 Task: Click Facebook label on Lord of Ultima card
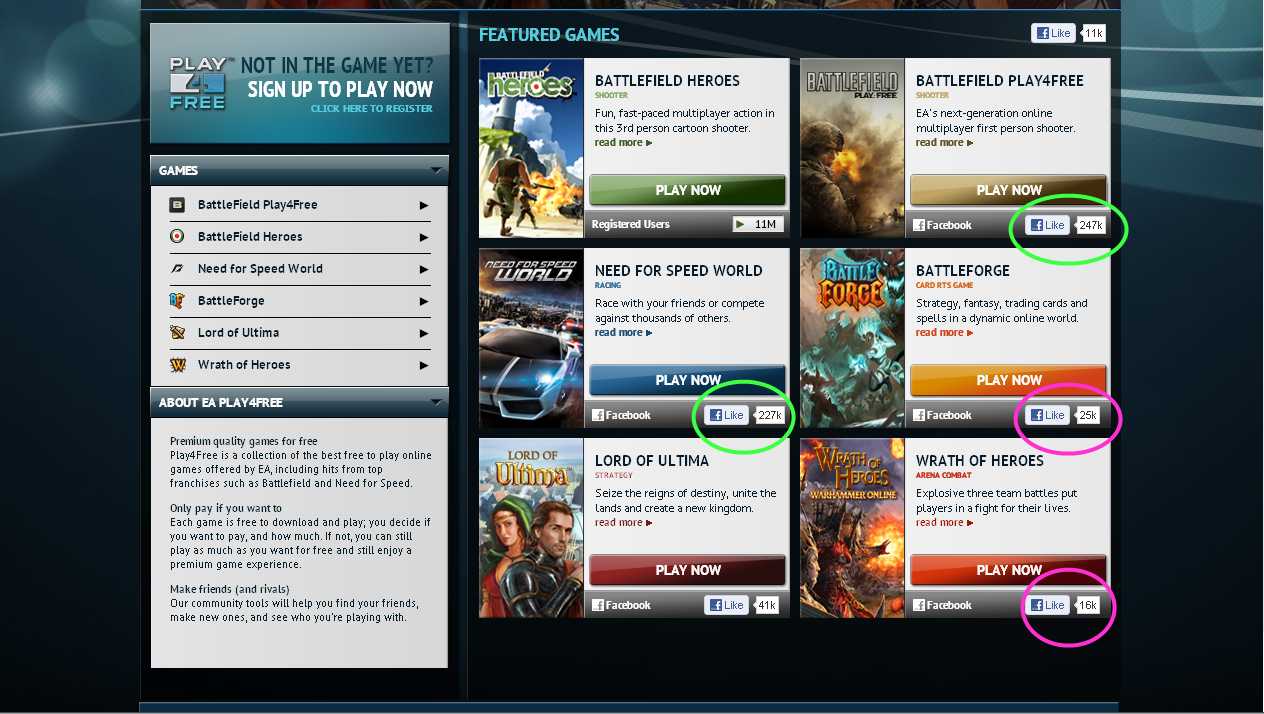[x=621, y=605]
